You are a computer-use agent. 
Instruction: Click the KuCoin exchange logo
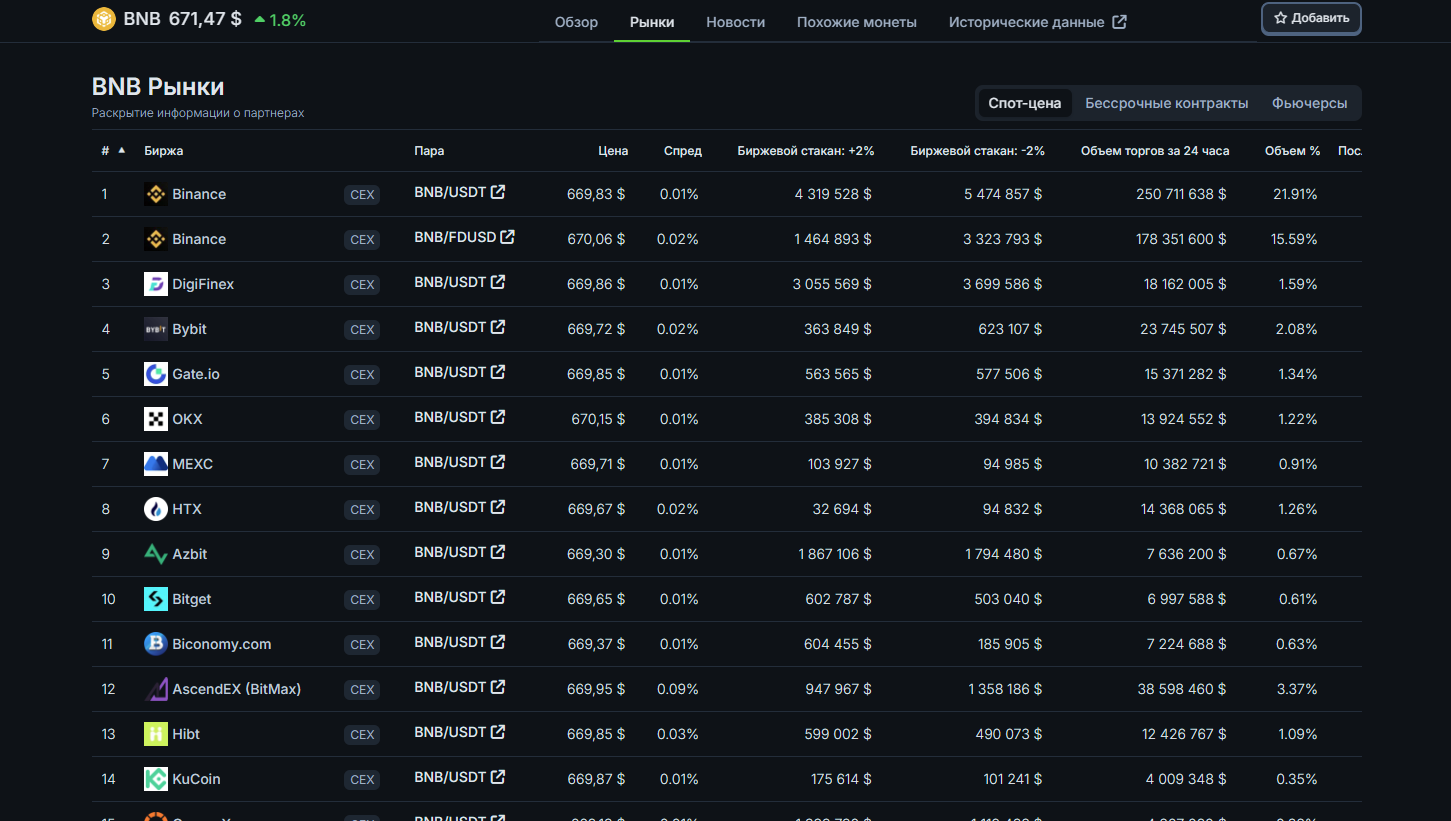[155, 779]
